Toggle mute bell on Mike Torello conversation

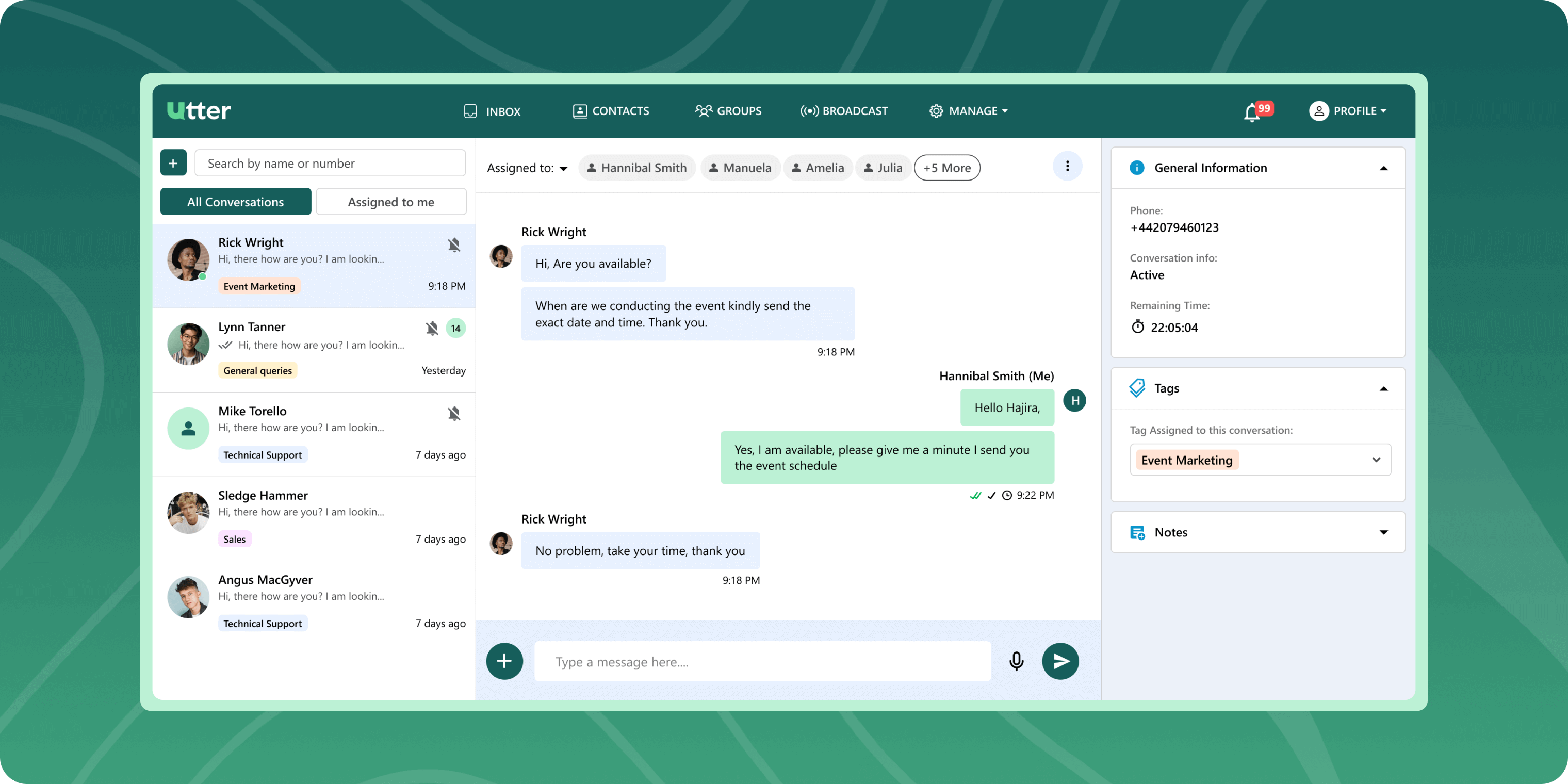click(454, 414)
